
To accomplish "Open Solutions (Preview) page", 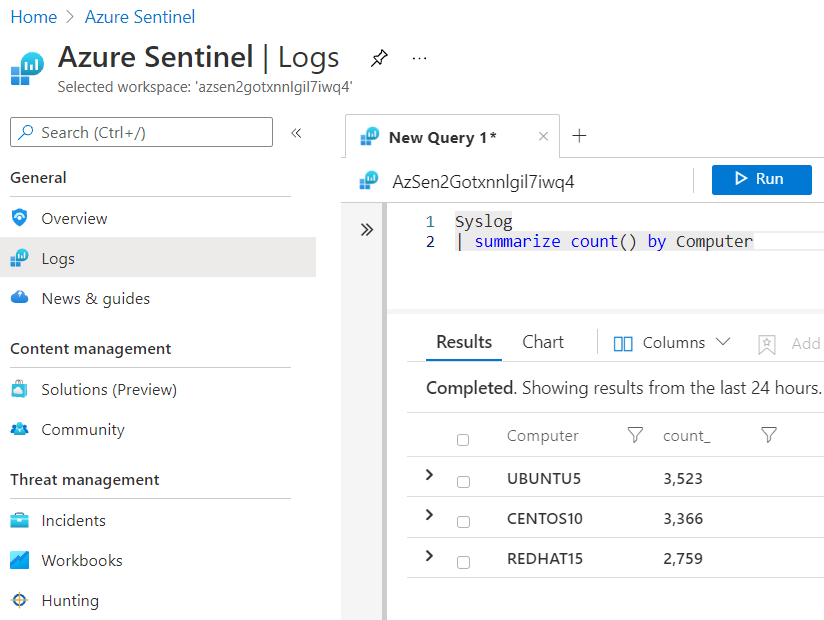I will click(x=158, y=389).
